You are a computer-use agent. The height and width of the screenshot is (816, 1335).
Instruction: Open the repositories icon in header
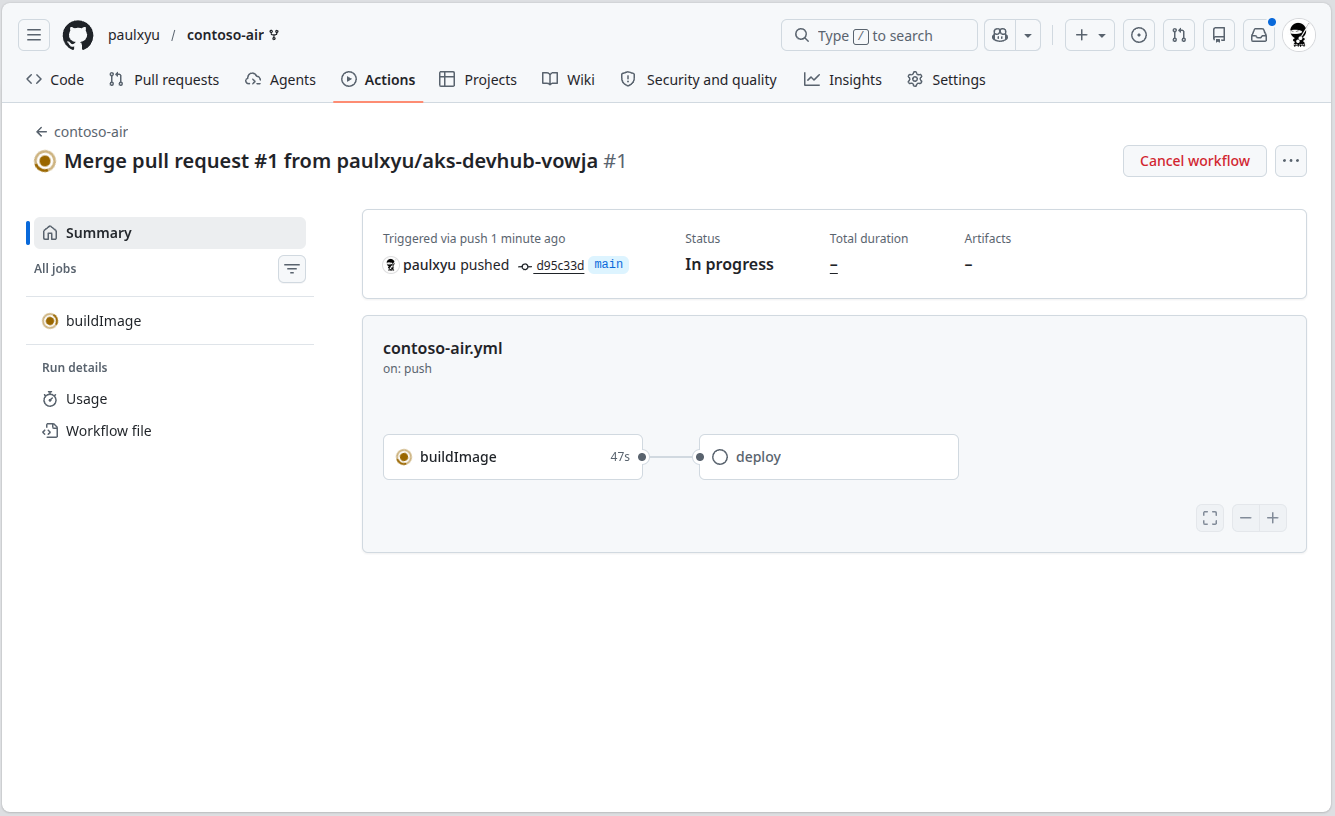coord(1219,35)
